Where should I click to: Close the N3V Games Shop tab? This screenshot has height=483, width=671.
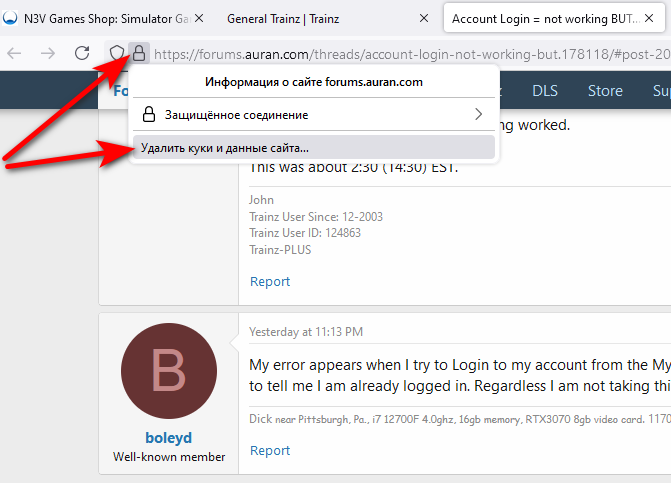(199, 18)
